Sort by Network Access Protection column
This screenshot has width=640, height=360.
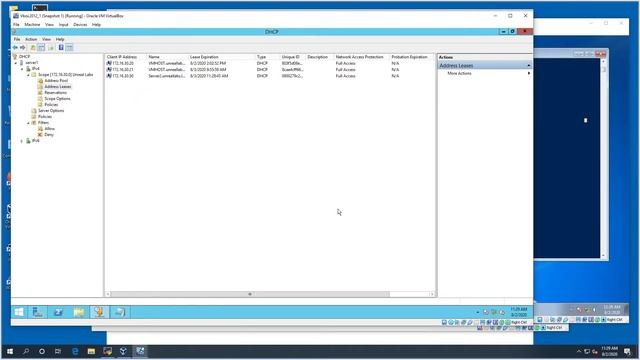point(362,57)
